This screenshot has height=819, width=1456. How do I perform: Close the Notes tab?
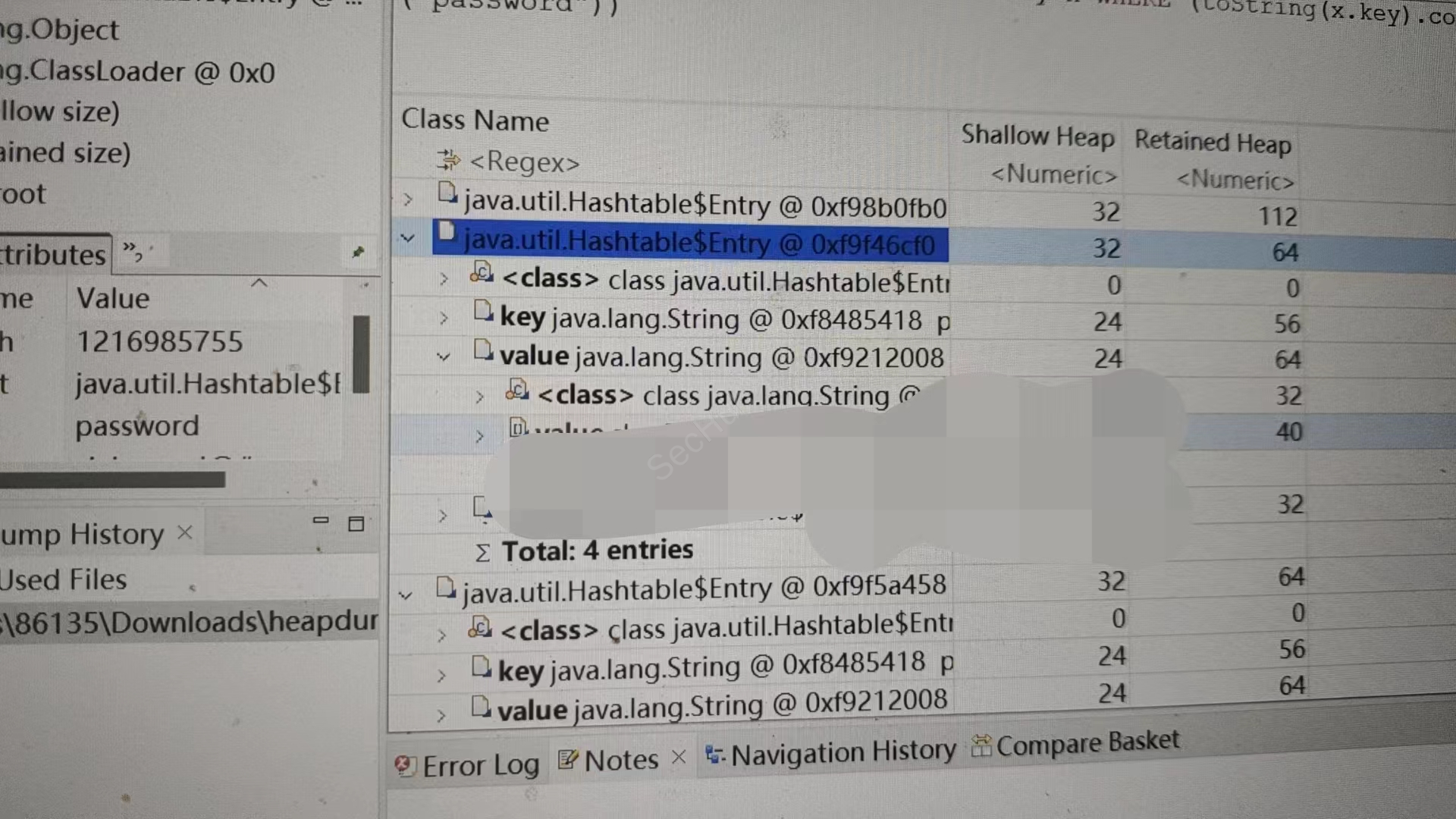coord(679,757)
